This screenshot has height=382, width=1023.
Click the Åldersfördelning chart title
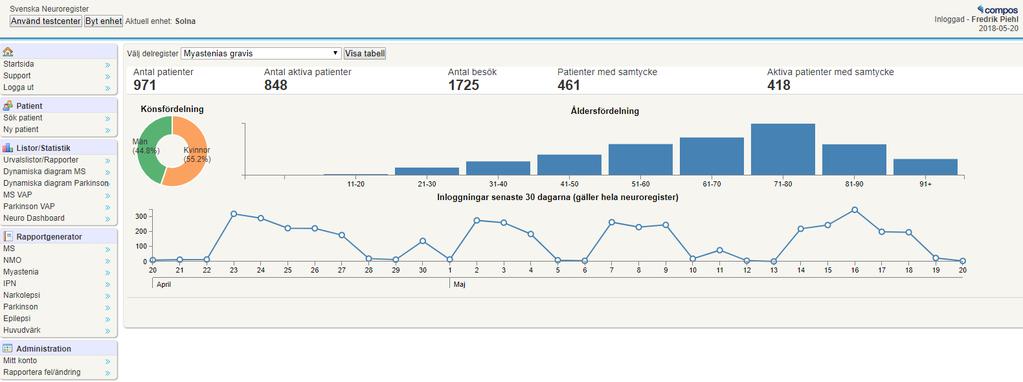click(604, 111)
